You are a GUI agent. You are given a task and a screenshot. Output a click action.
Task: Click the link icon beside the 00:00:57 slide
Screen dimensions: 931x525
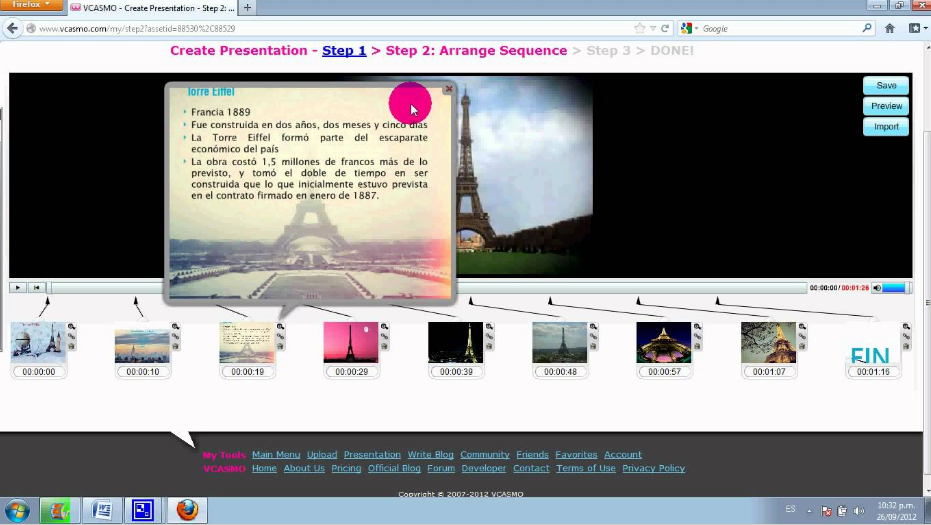coord(698,337)
